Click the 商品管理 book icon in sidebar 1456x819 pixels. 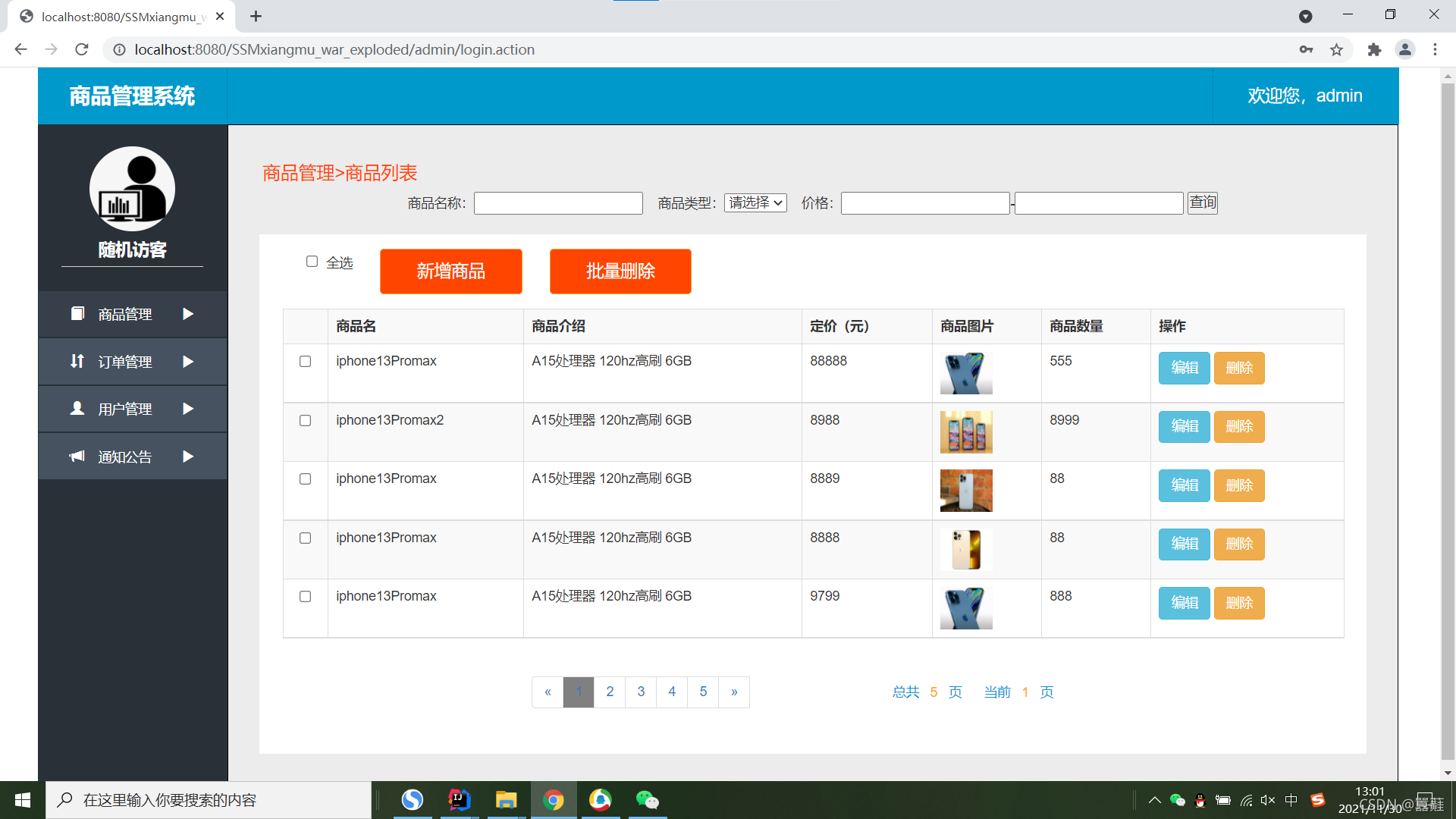pyautogui.click(x=77, y=313)
